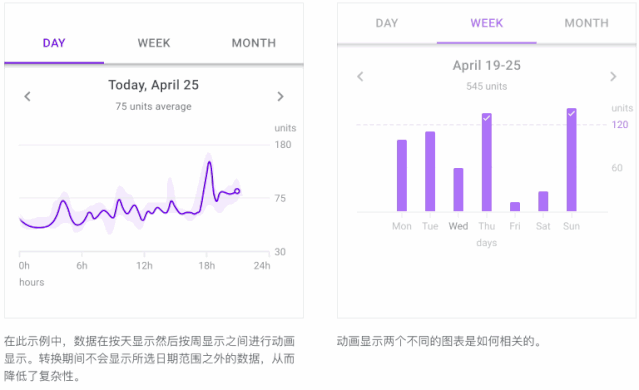Switch to WEEK tab in the left chart
This screenshot has width=639, height=390.
[154, 43]
